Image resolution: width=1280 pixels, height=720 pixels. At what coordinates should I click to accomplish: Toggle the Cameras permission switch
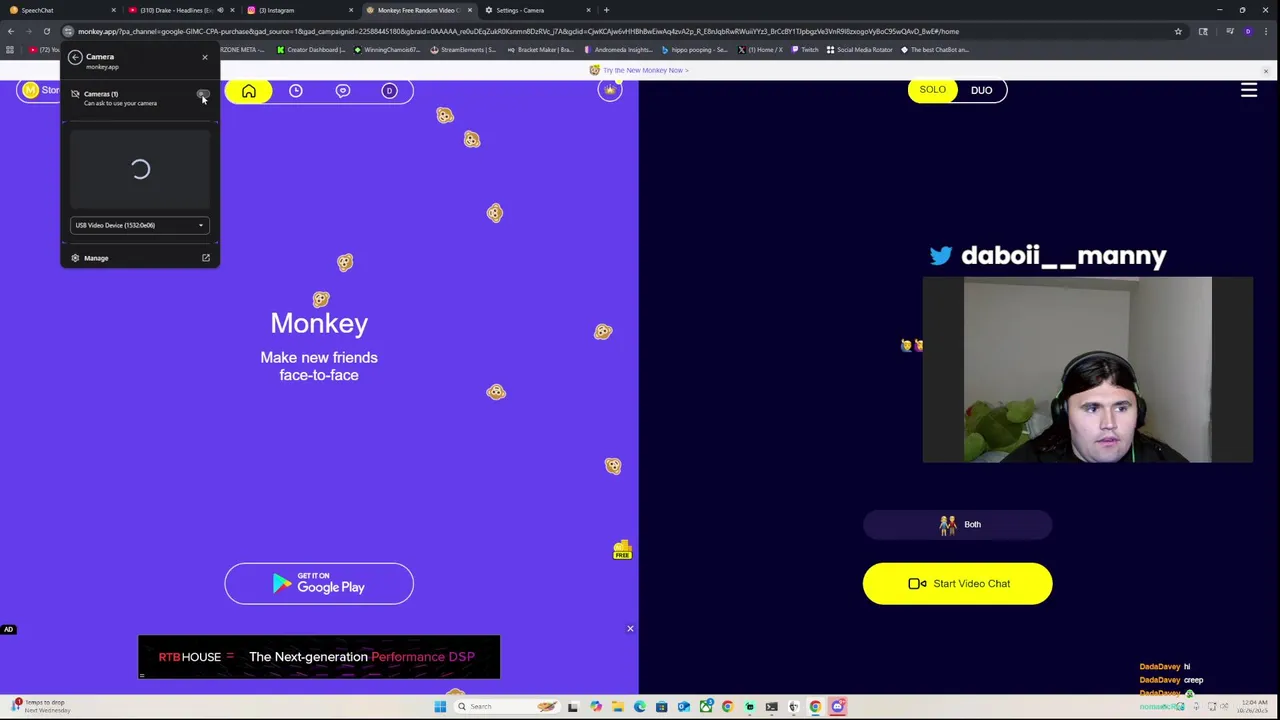(202, 95)
